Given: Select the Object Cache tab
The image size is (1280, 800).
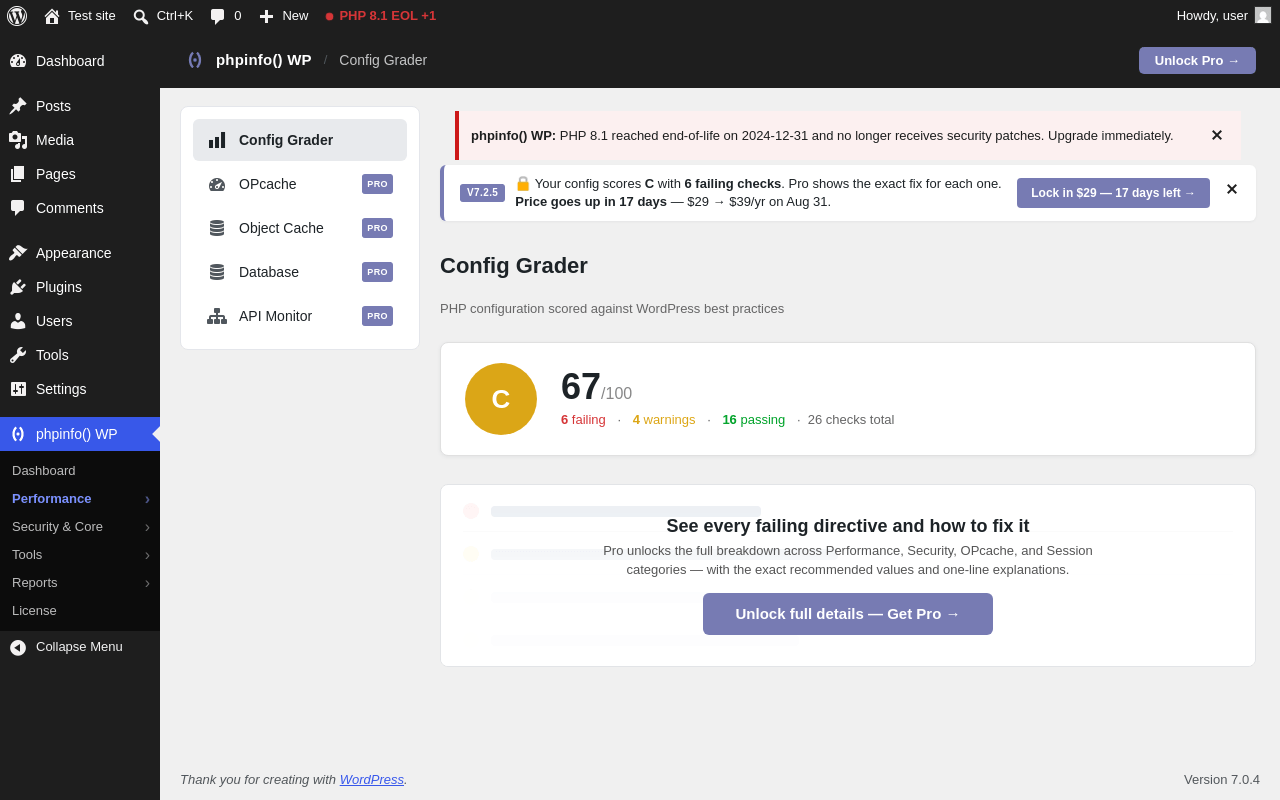Looking at the screenshot, I should [300, 228].
